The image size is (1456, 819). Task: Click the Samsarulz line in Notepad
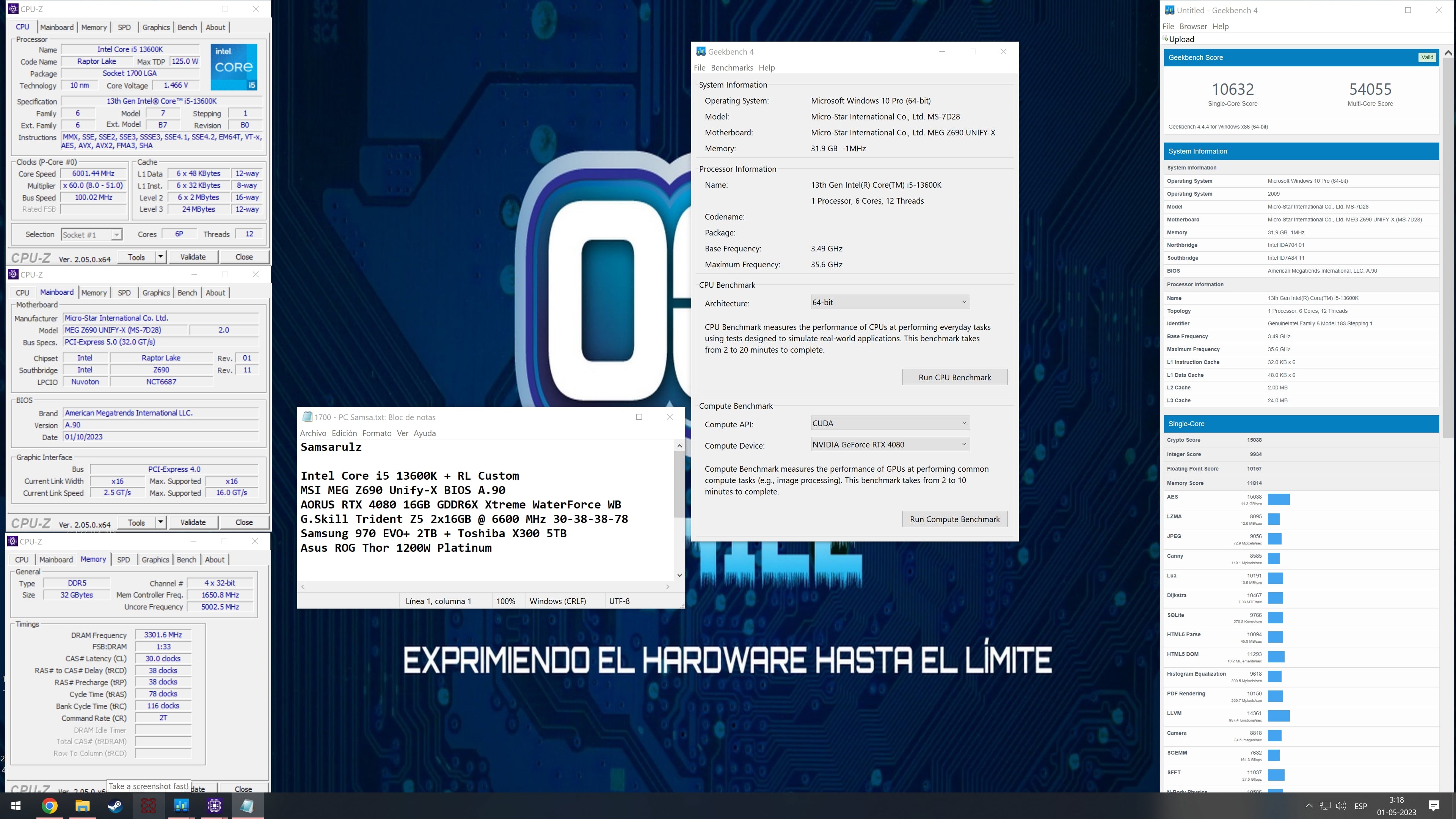pos(331,447)
